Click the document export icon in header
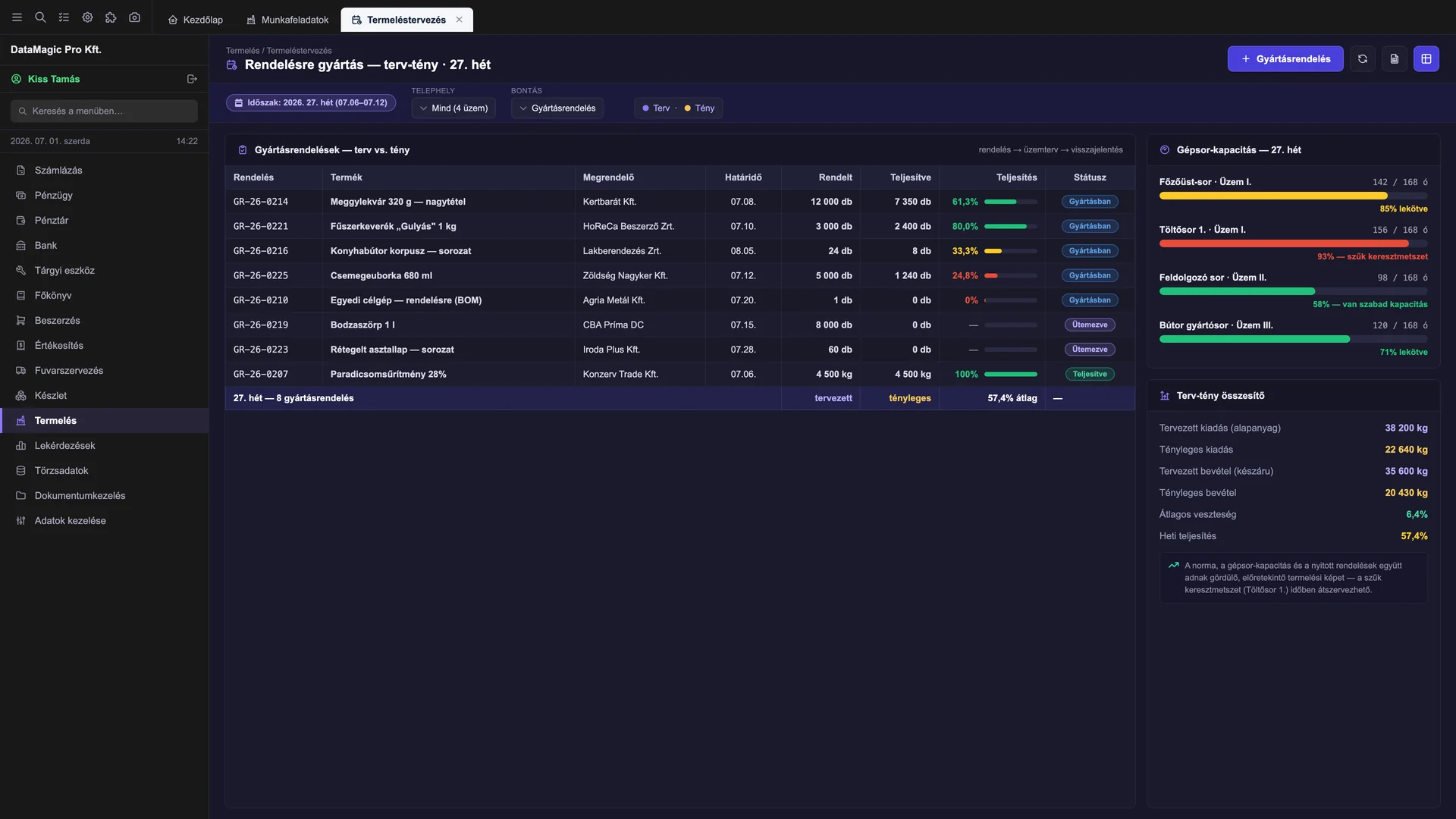 tap(1395, 58)
